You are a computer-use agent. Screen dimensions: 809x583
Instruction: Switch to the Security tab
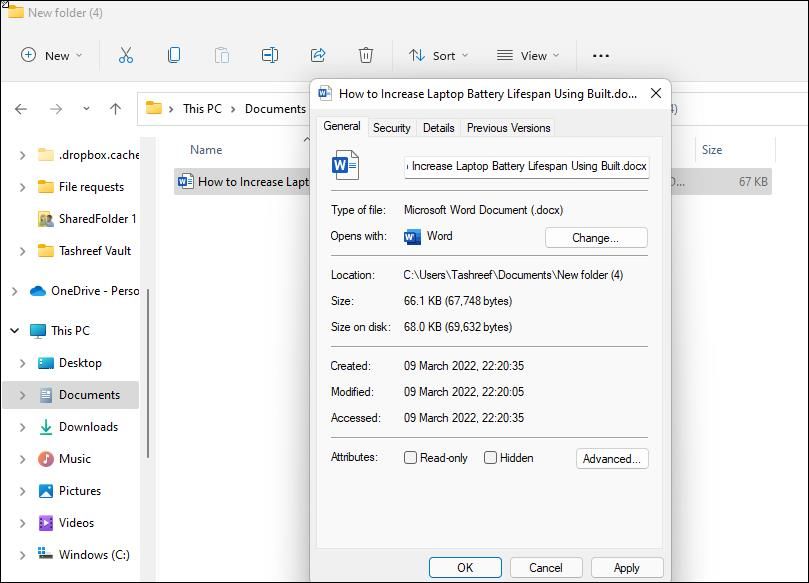coord(391,127)
